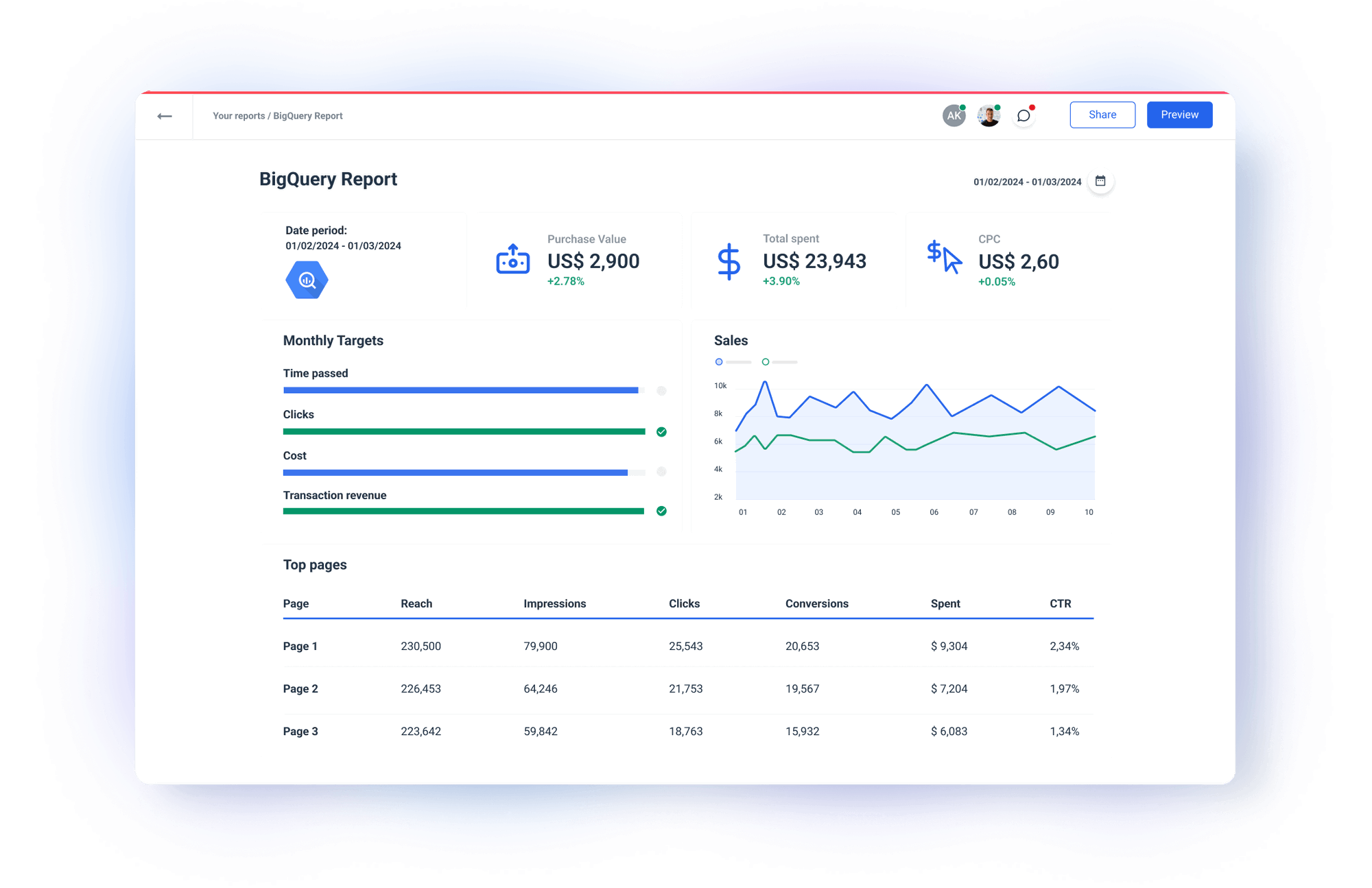Click the gray status dot beside Time passed
The height and width of the screenshot is (888, 1372).
(661, 391)
